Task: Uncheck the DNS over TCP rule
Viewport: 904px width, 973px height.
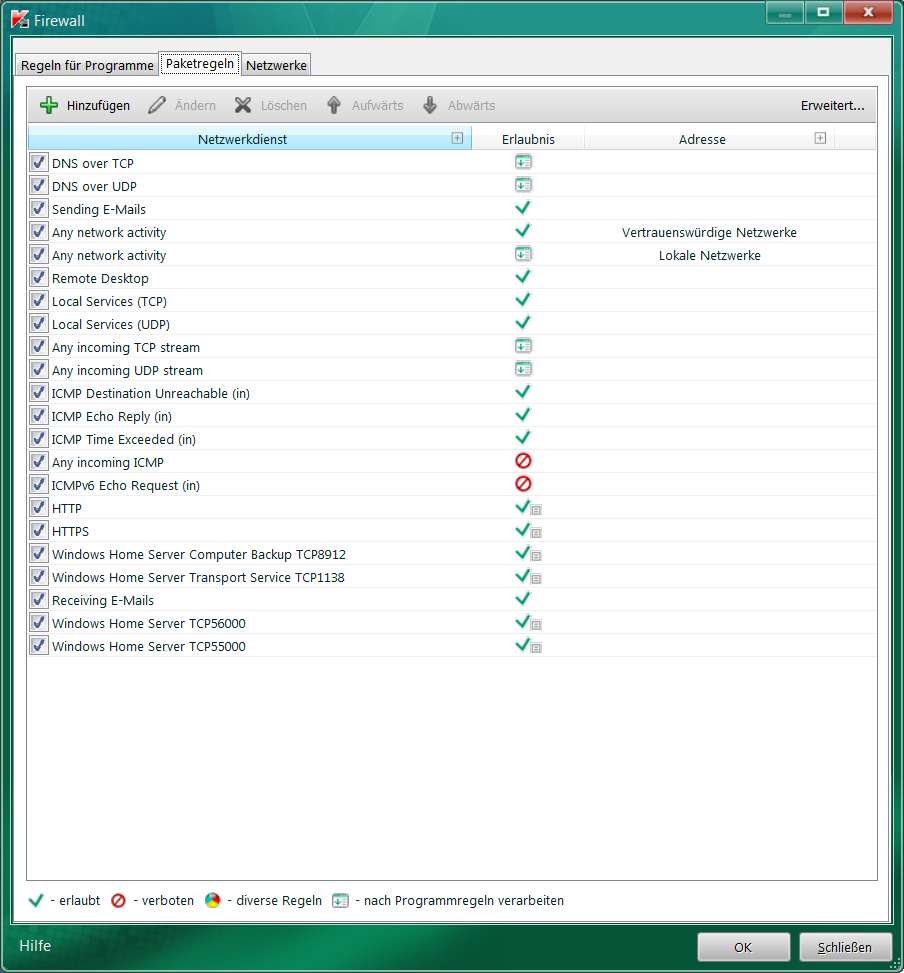Action: [38, 163]
